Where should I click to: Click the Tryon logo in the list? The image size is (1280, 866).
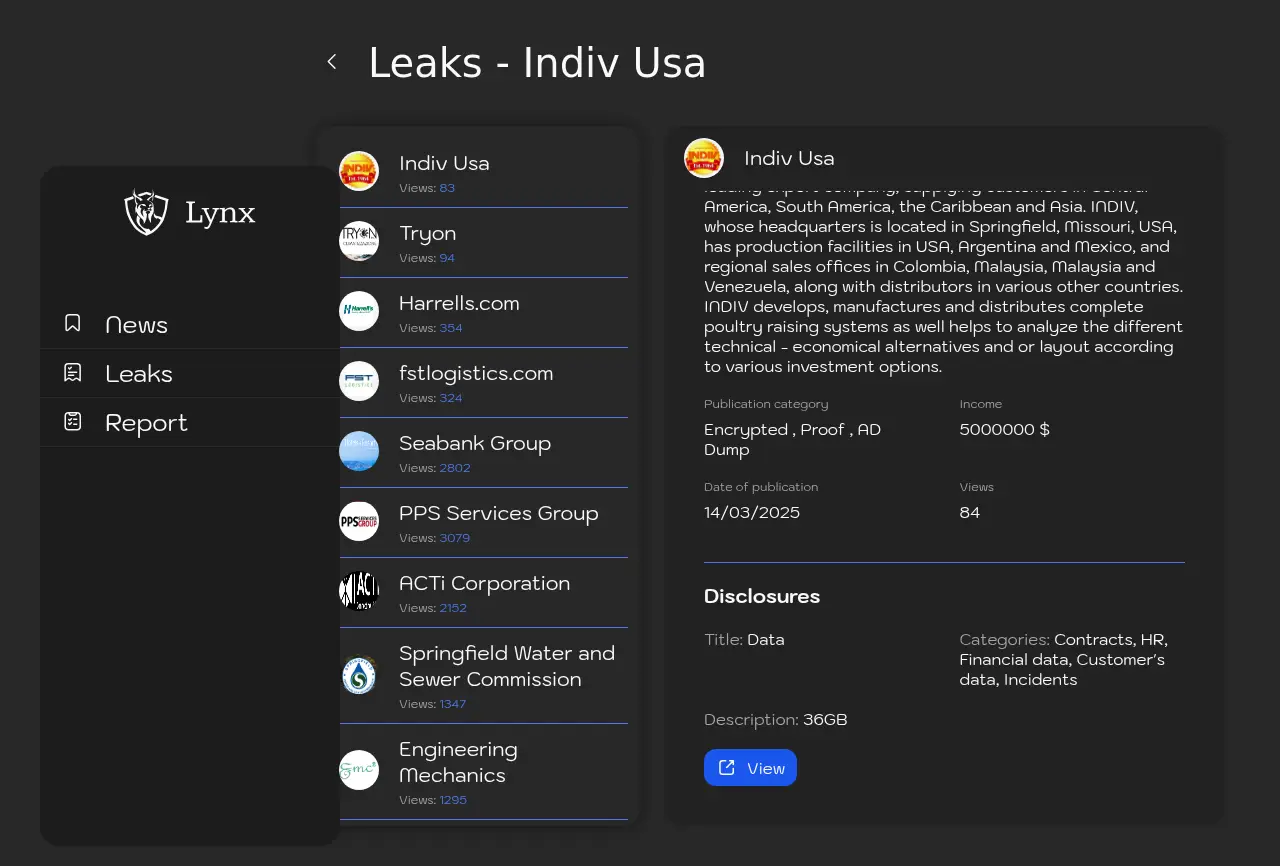[359, 241]
